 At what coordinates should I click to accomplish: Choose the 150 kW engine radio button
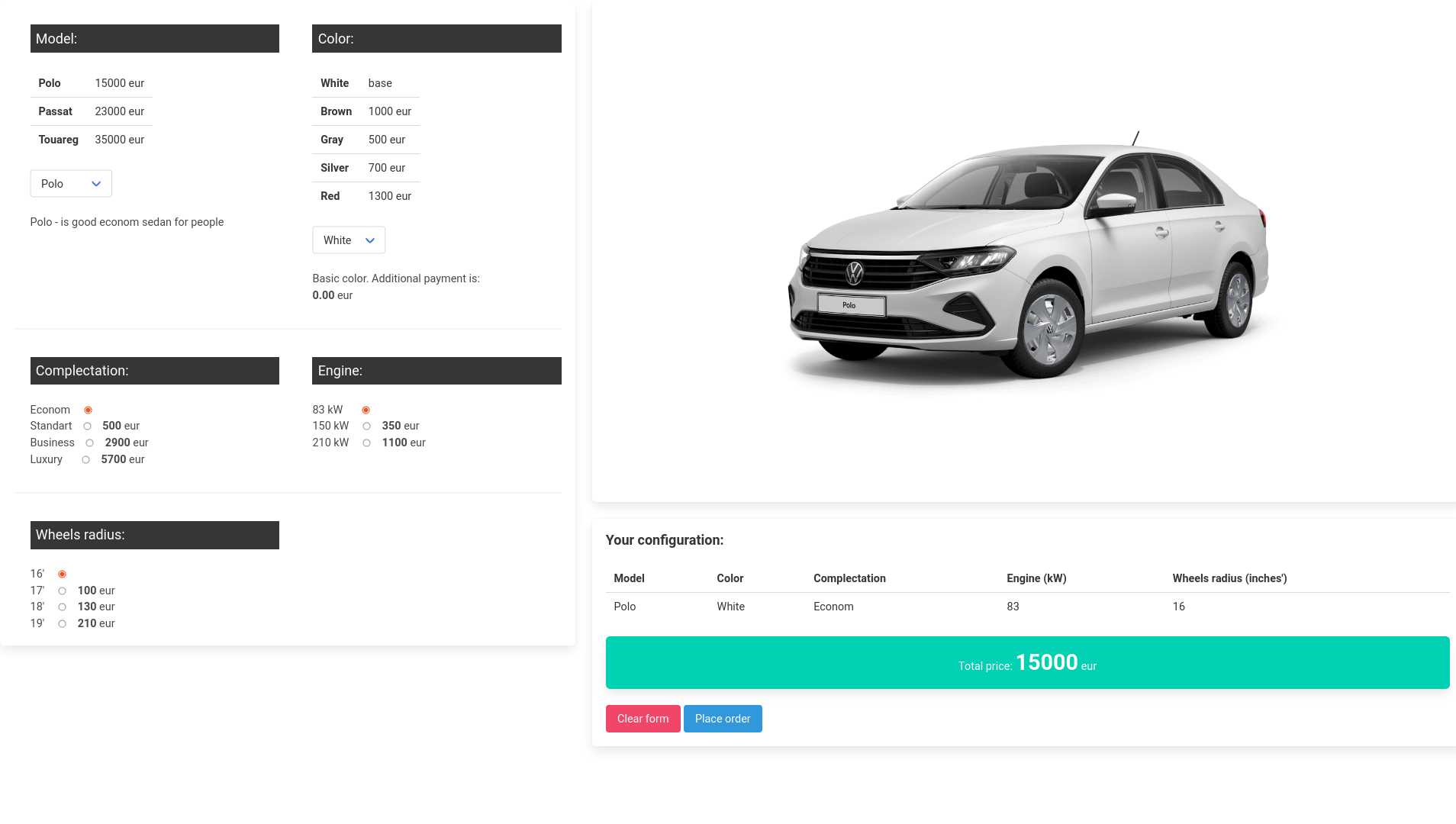pyautogui.click(x=366, y=426)
